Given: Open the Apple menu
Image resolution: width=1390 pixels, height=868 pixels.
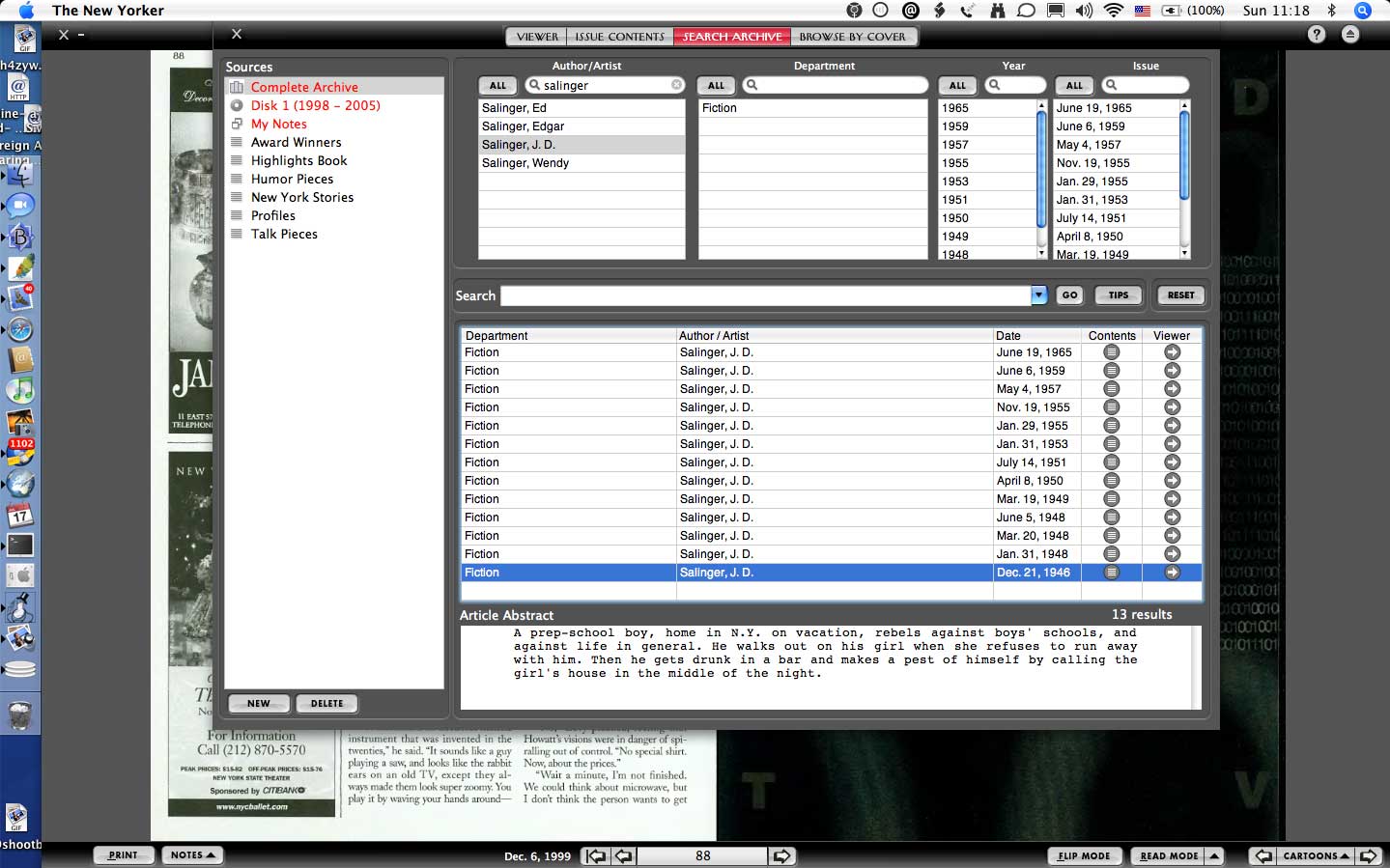Looking at the screenshot, I should (26, 11).
